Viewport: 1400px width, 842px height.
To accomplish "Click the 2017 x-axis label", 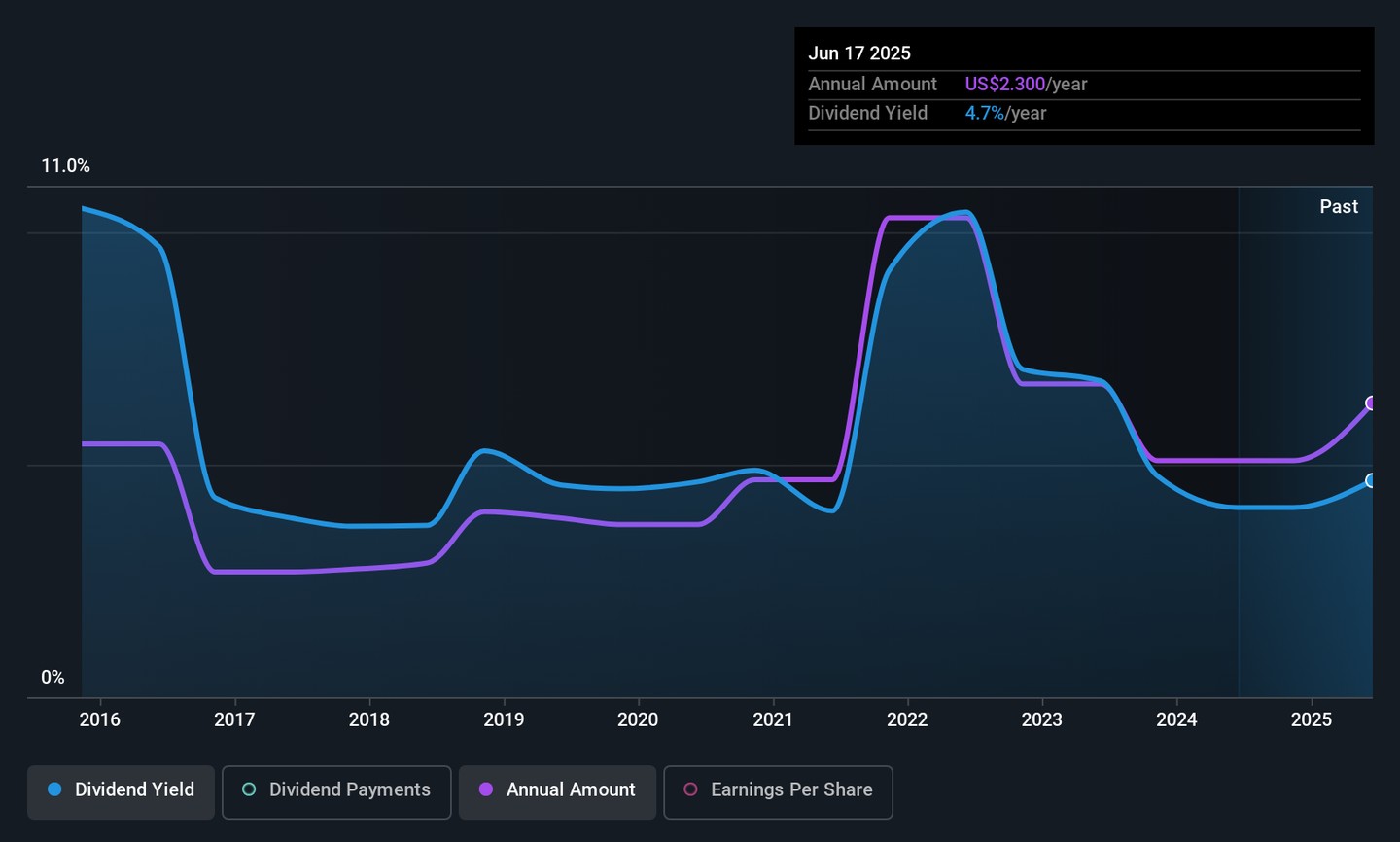I will pyautogui.click(x=234, y=719).
